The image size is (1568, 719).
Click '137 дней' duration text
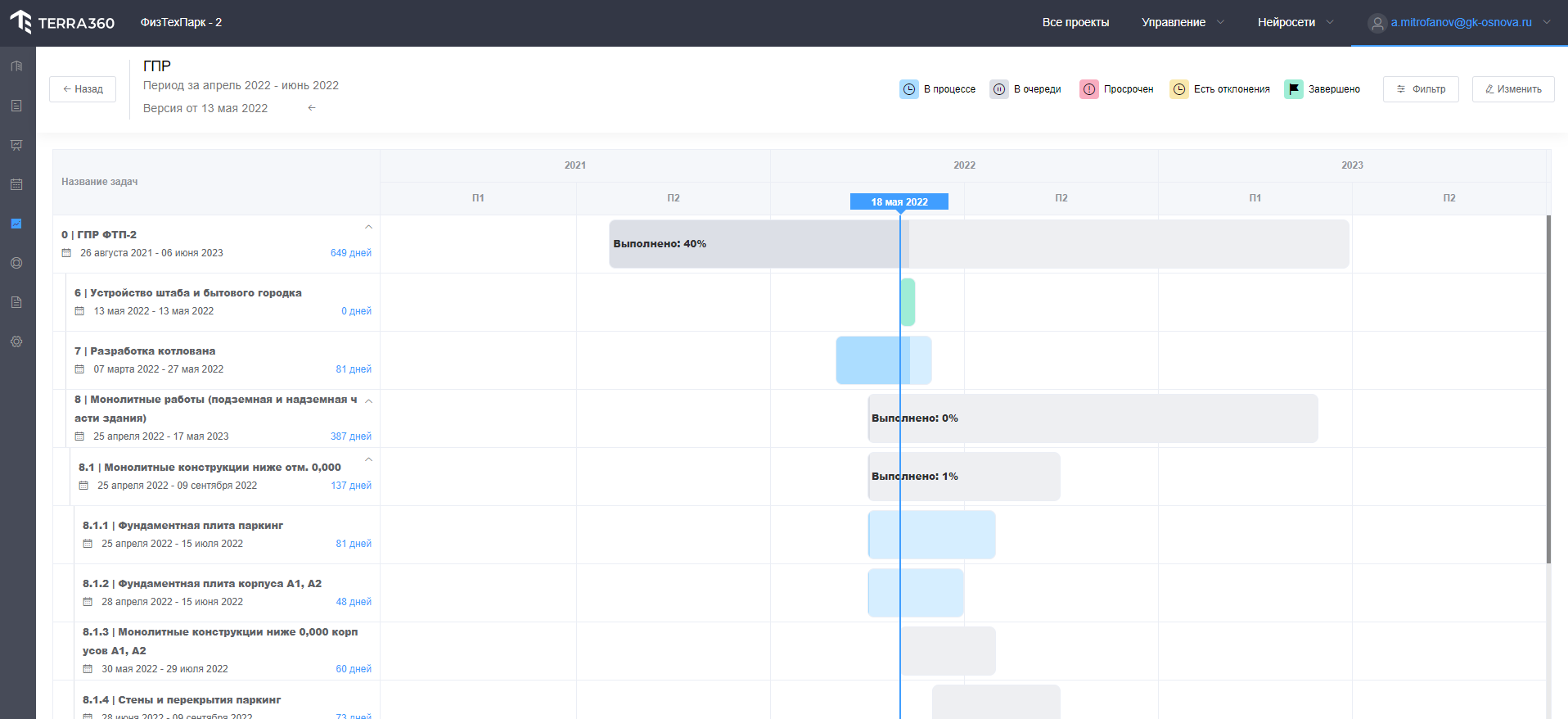(x=351, y=486)
